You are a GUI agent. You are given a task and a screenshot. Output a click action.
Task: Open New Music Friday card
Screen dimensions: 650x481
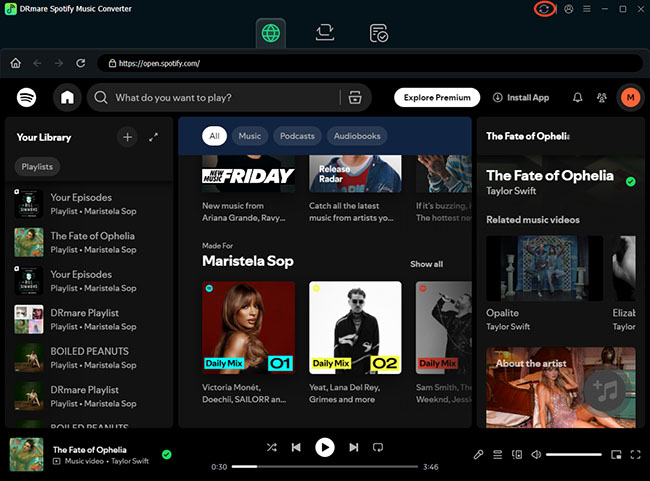(x=248, y=189)
